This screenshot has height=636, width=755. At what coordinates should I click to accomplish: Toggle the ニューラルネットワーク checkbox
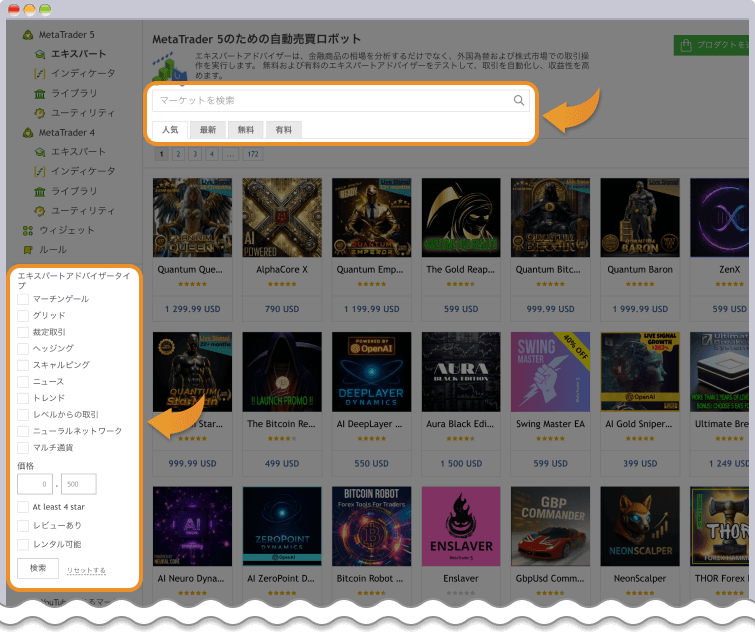(23, 431)
